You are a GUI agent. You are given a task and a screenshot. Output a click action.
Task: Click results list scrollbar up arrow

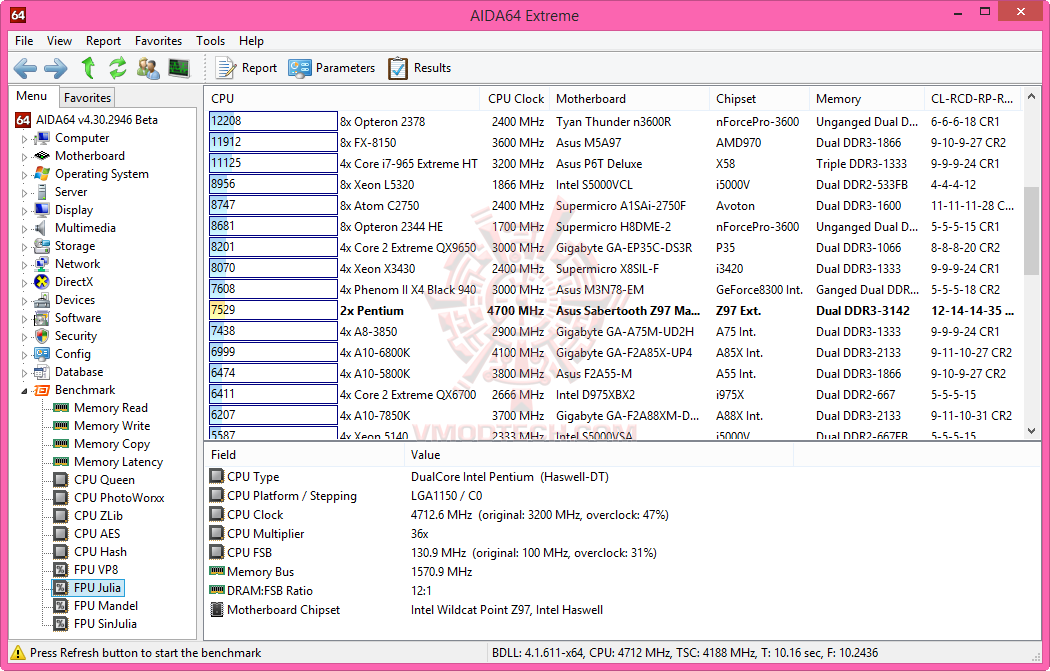point(1031,97)
